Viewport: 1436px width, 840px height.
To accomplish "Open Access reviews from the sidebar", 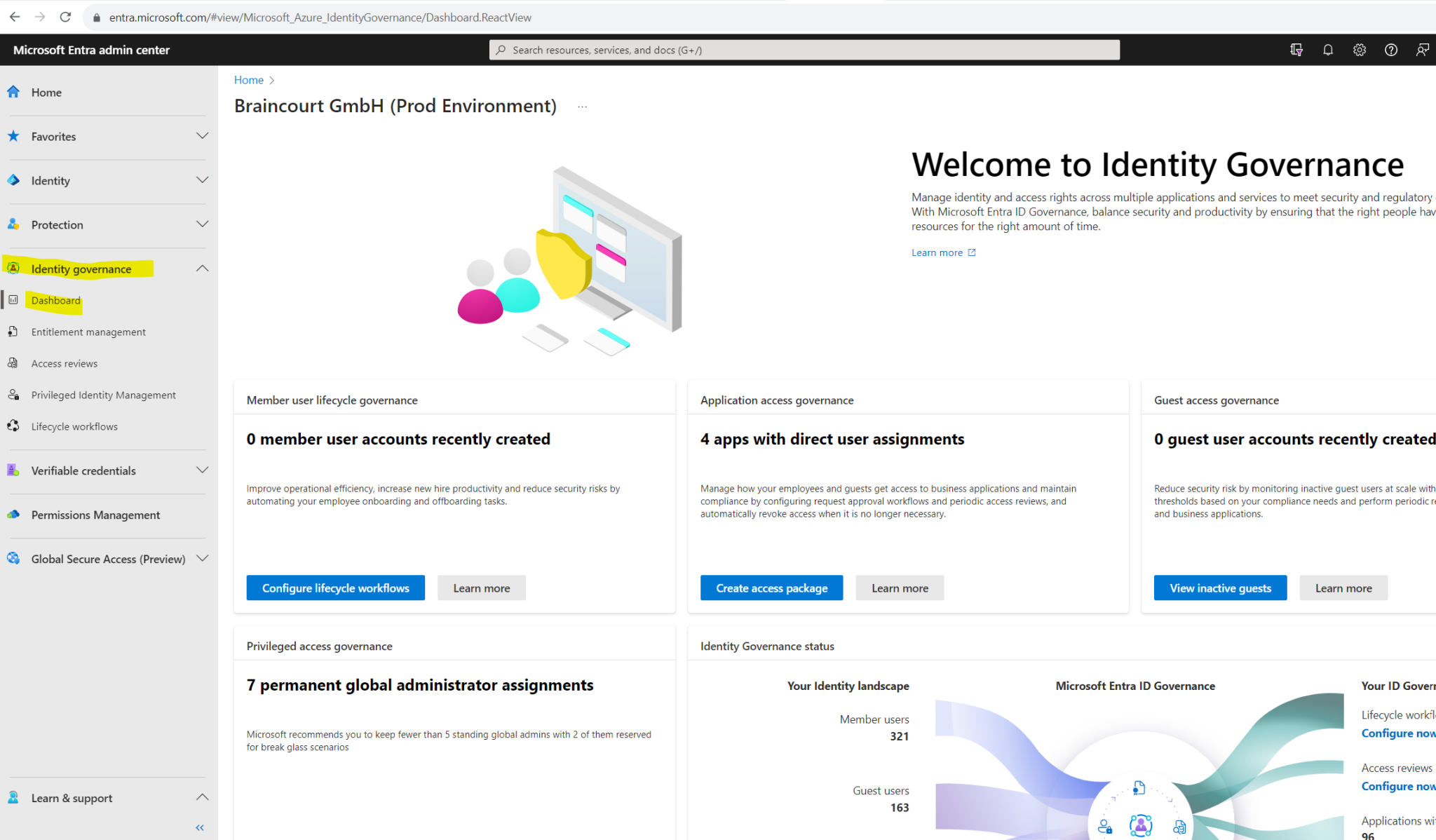I will coord(65,363).
